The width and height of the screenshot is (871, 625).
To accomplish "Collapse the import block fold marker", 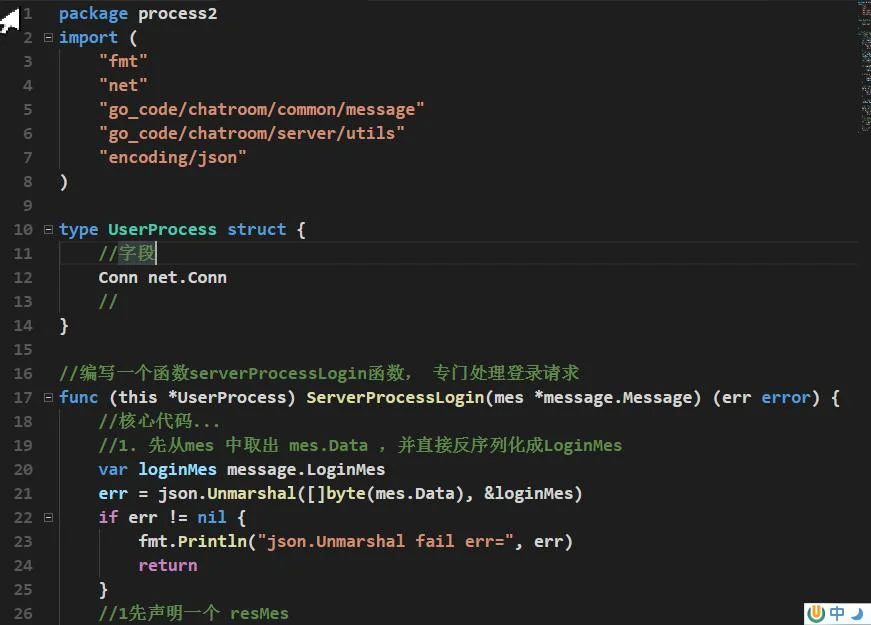I will tap(48, 37).
